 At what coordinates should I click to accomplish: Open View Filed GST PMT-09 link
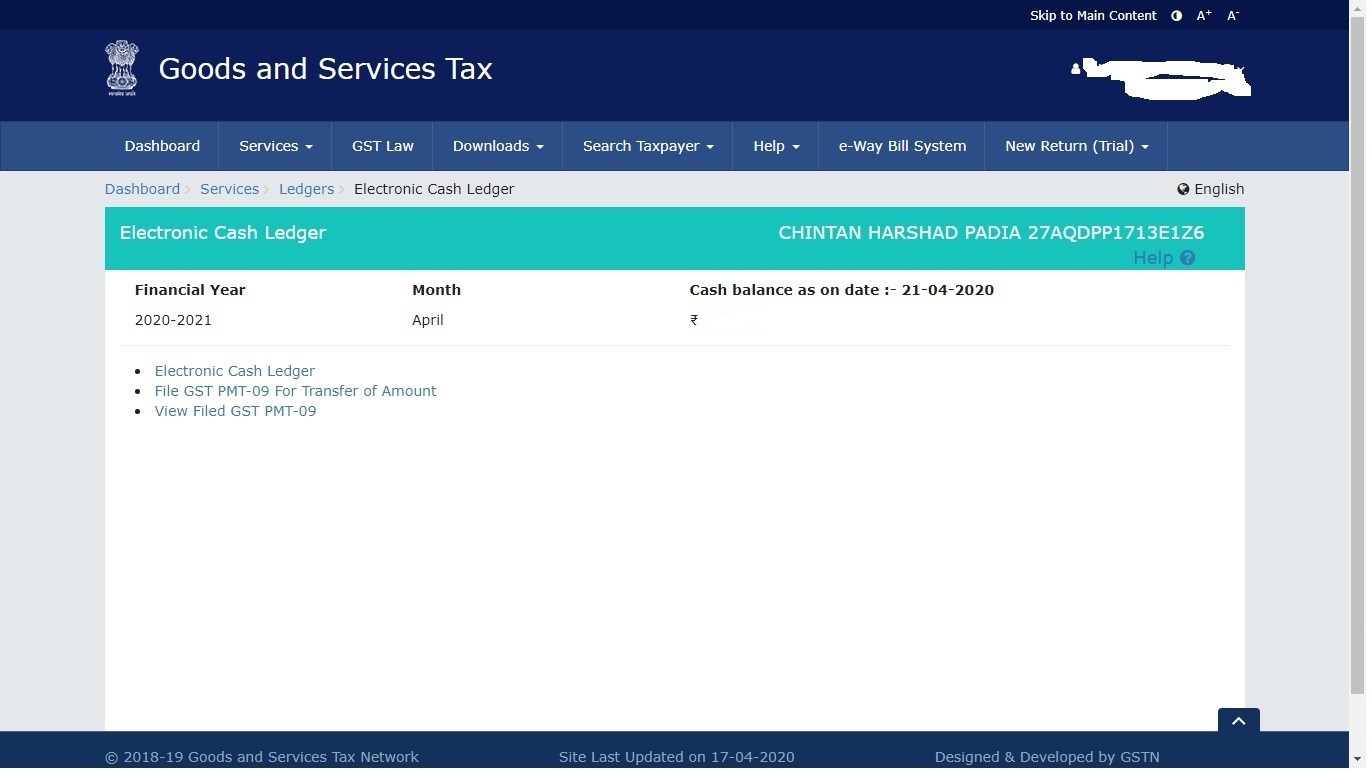tap(235, 411)
